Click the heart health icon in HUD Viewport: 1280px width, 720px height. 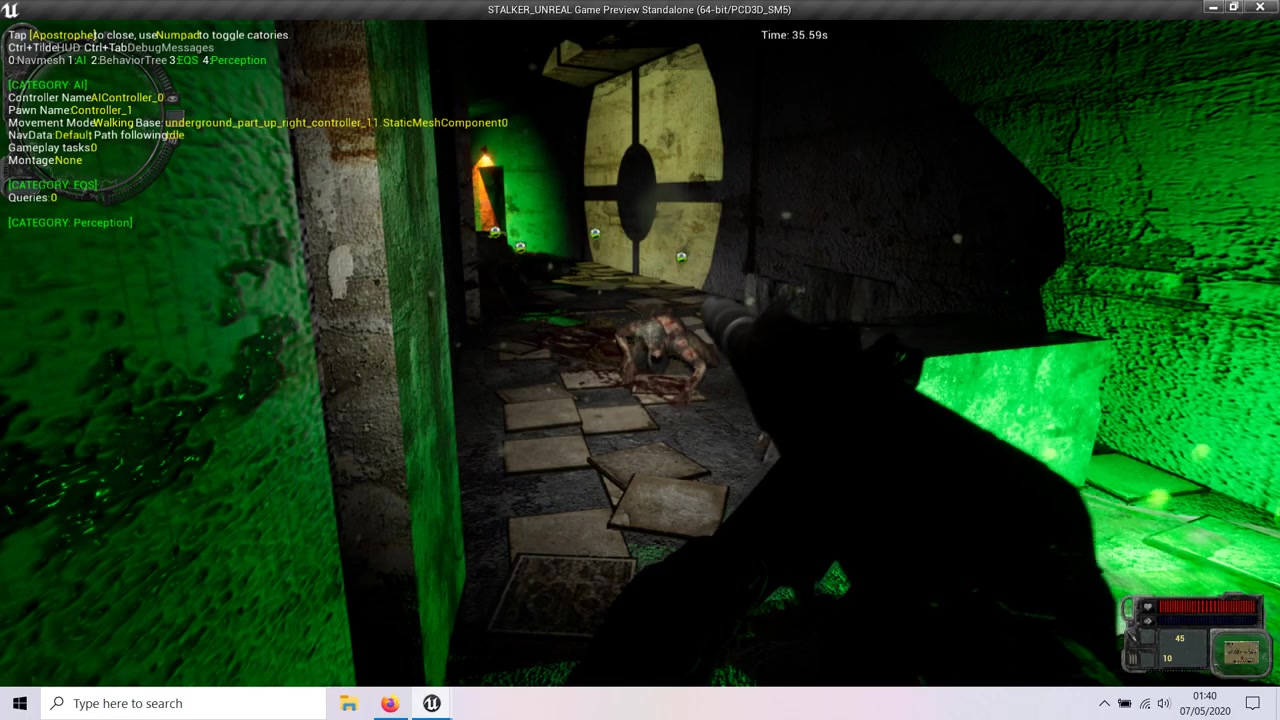1147,607
